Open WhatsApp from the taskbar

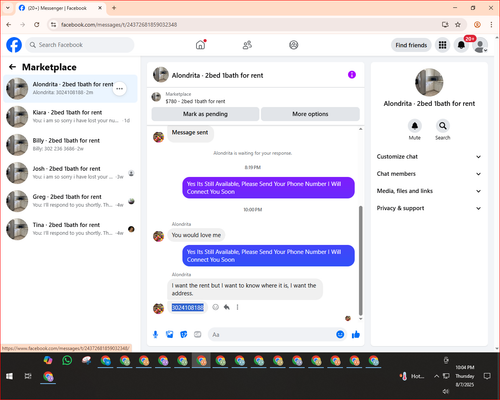tap(67, 360)
